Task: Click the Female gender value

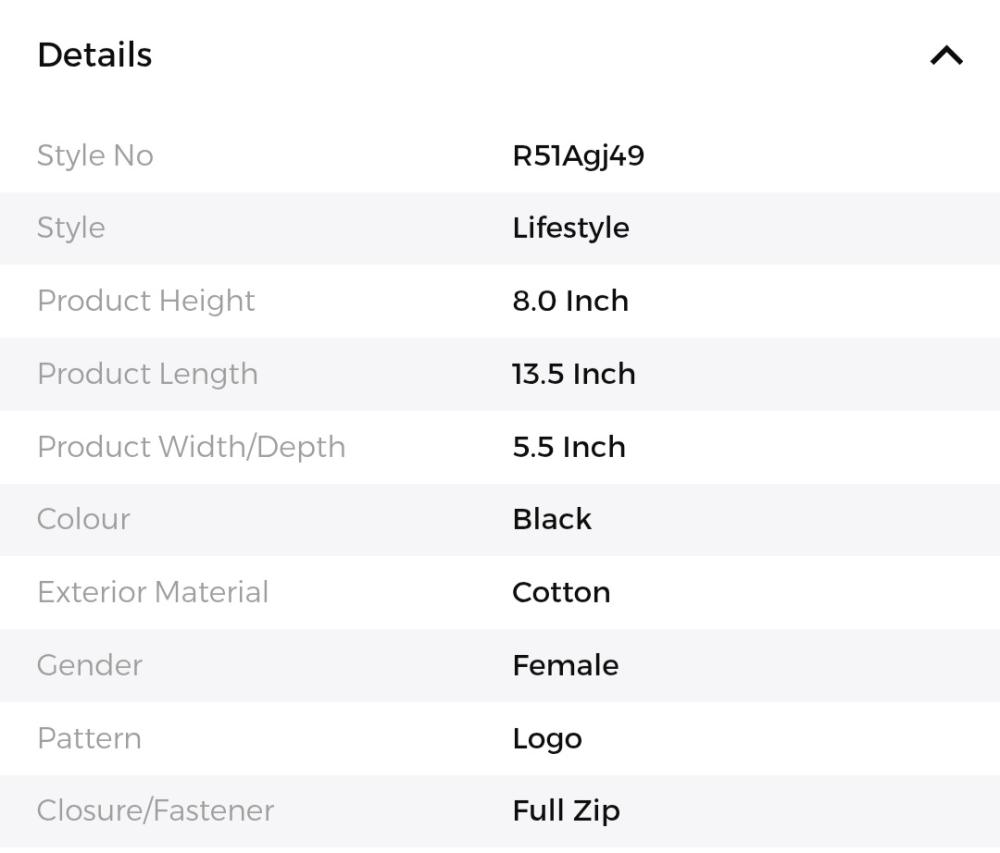Action: click(565, 665)
